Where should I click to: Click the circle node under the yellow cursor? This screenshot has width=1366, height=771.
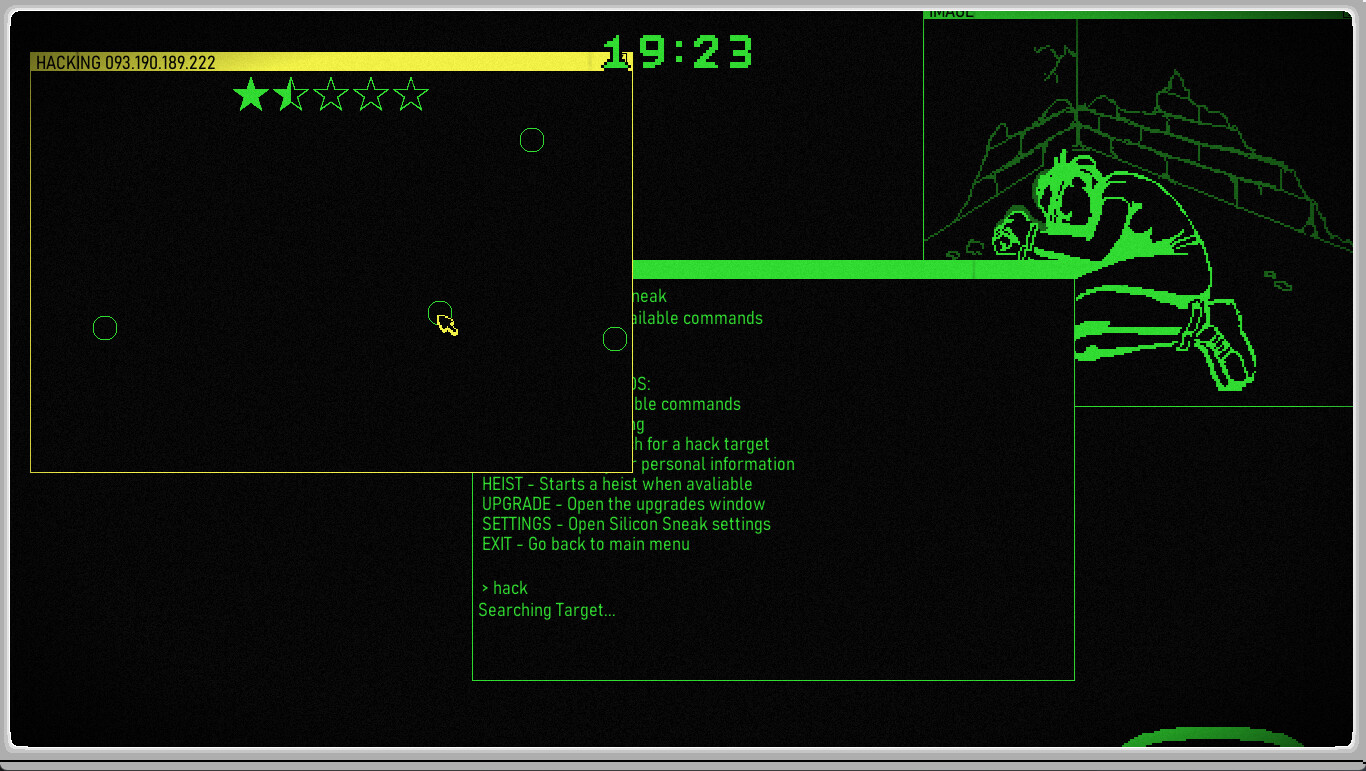(439, 313)
